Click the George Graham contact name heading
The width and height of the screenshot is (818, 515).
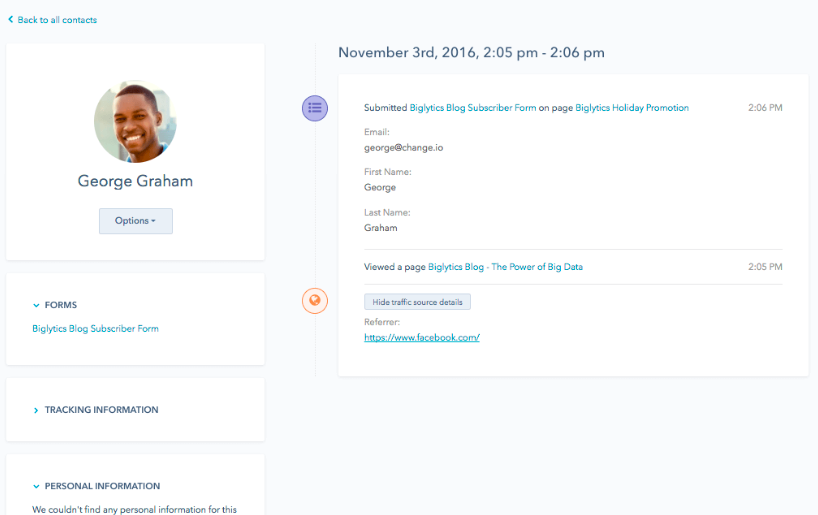click(x=135, y=181)
